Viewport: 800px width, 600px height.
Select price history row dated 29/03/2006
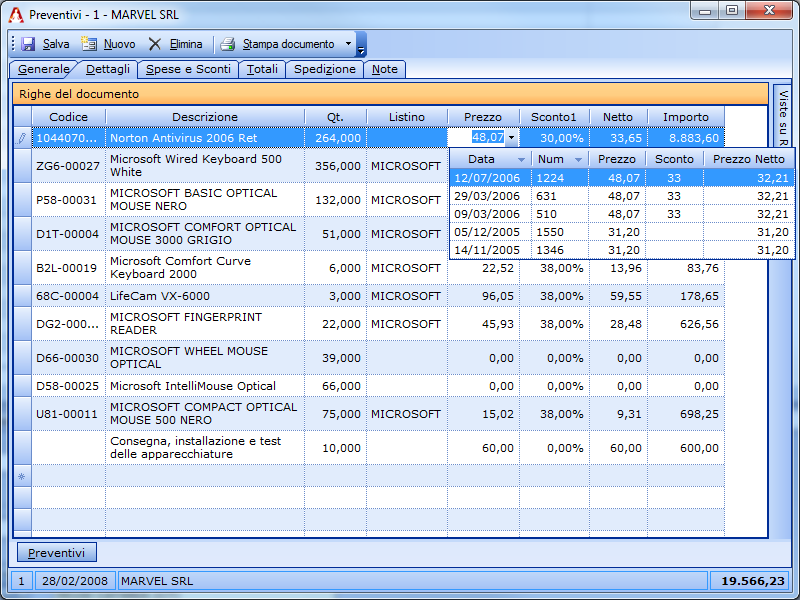[621, 196]
